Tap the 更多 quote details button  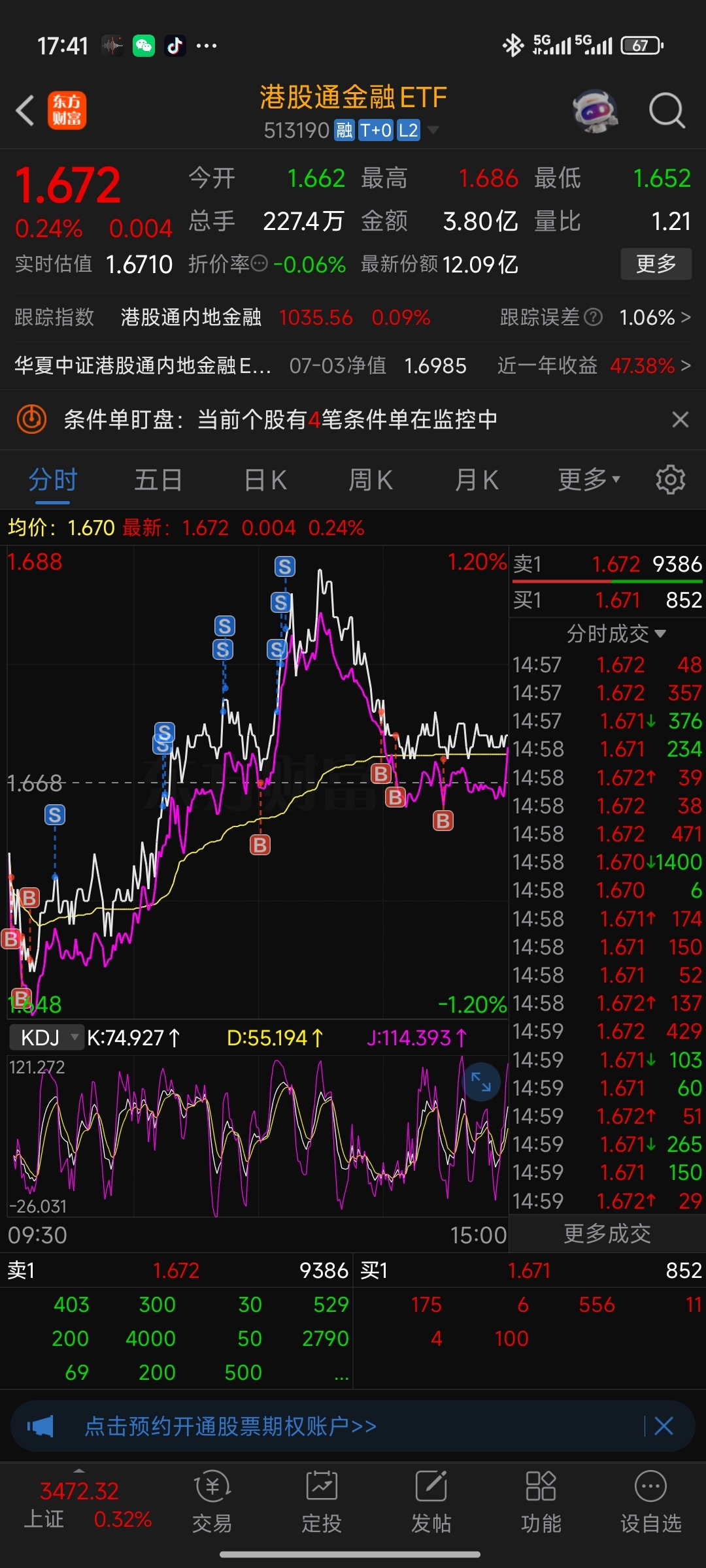click(656, 264)
